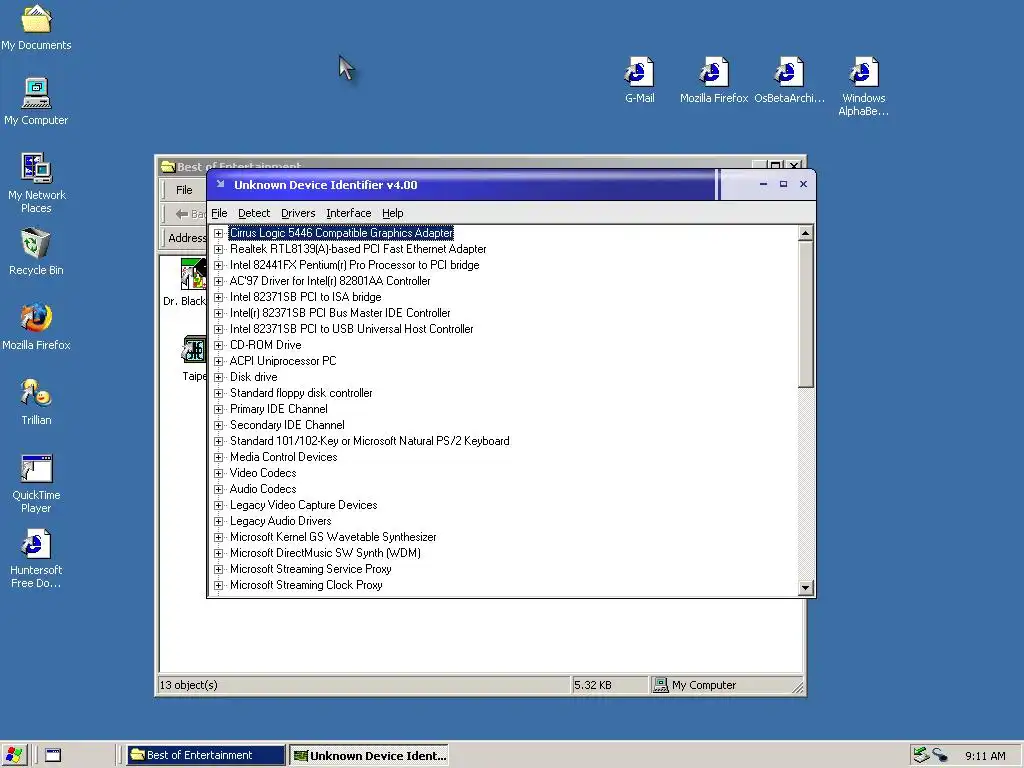Select Legacy Video Capture Devices row
The width and height of the screenshot is (1024, 768).
pyautogui.click(x=303, y=505)
